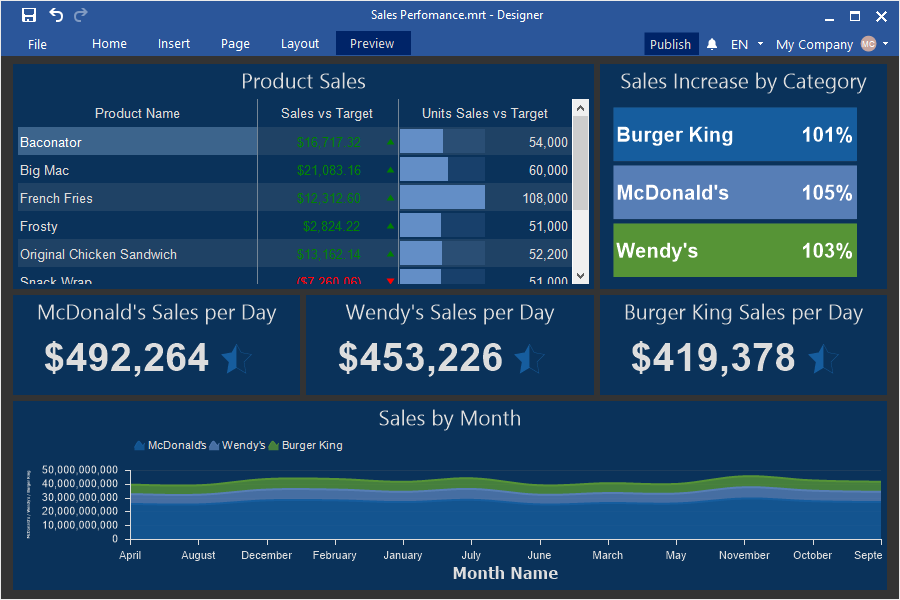Click the Sales by Month chart title
Viewport: 900px width, 600px height.
[449, 419]
